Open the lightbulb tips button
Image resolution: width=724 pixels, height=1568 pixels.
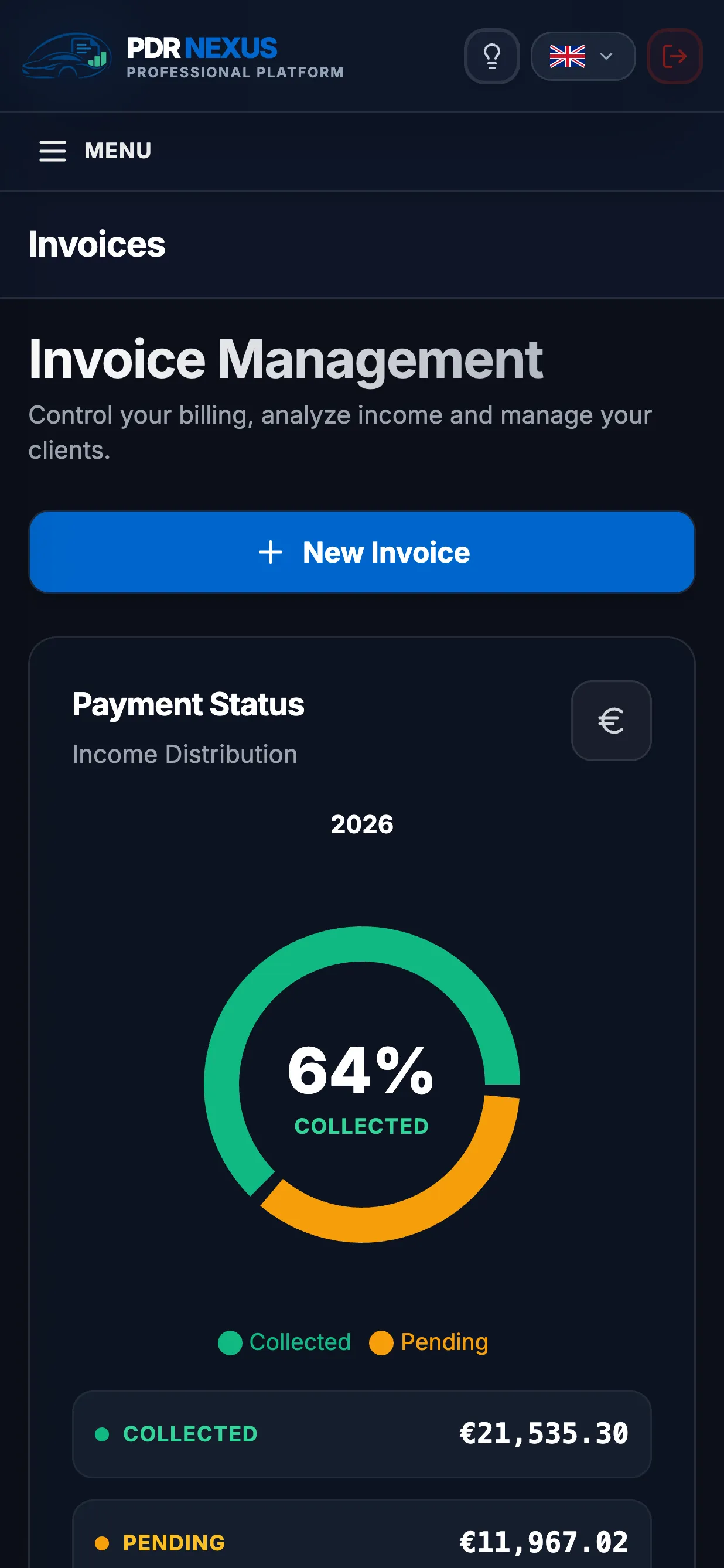[491, 56]
